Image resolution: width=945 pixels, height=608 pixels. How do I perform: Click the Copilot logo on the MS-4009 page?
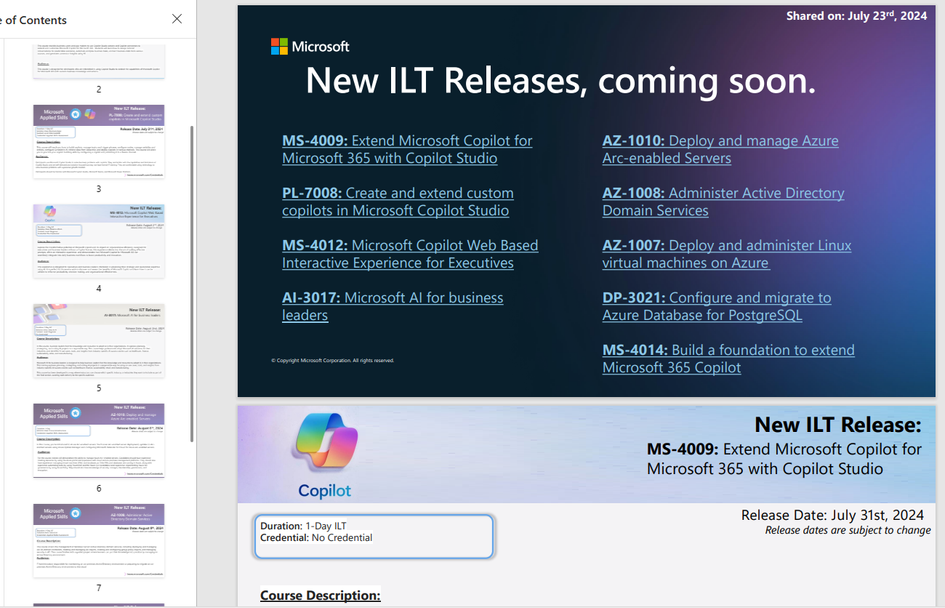[x=325, y=456]
